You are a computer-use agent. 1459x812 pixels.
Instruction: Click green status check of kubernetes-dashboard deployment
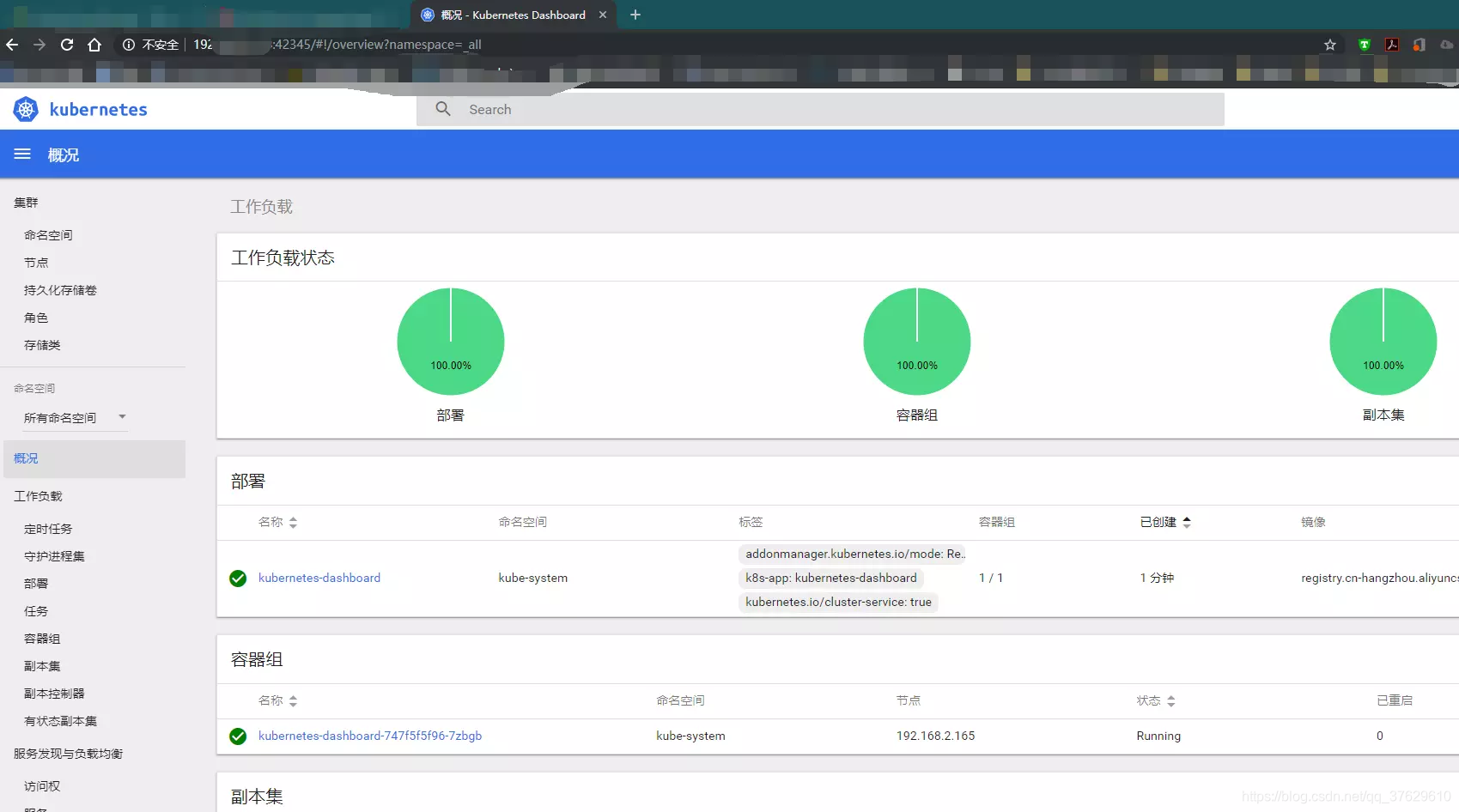coord(238,579)
